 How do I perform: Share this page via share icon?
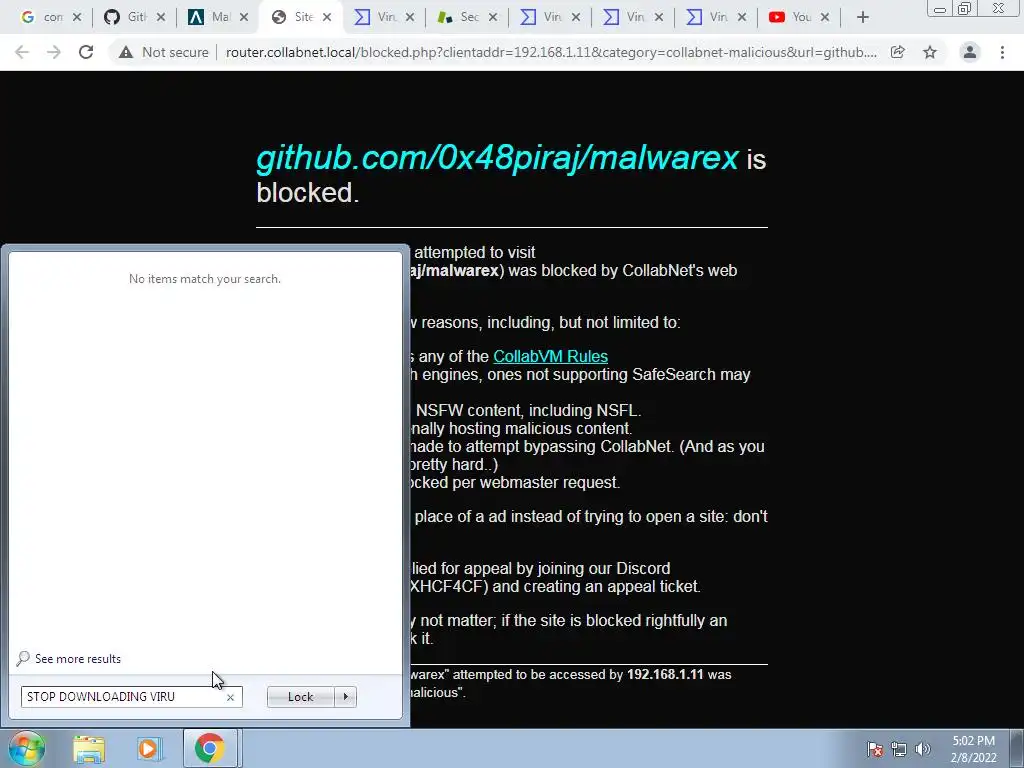[898, 52]
